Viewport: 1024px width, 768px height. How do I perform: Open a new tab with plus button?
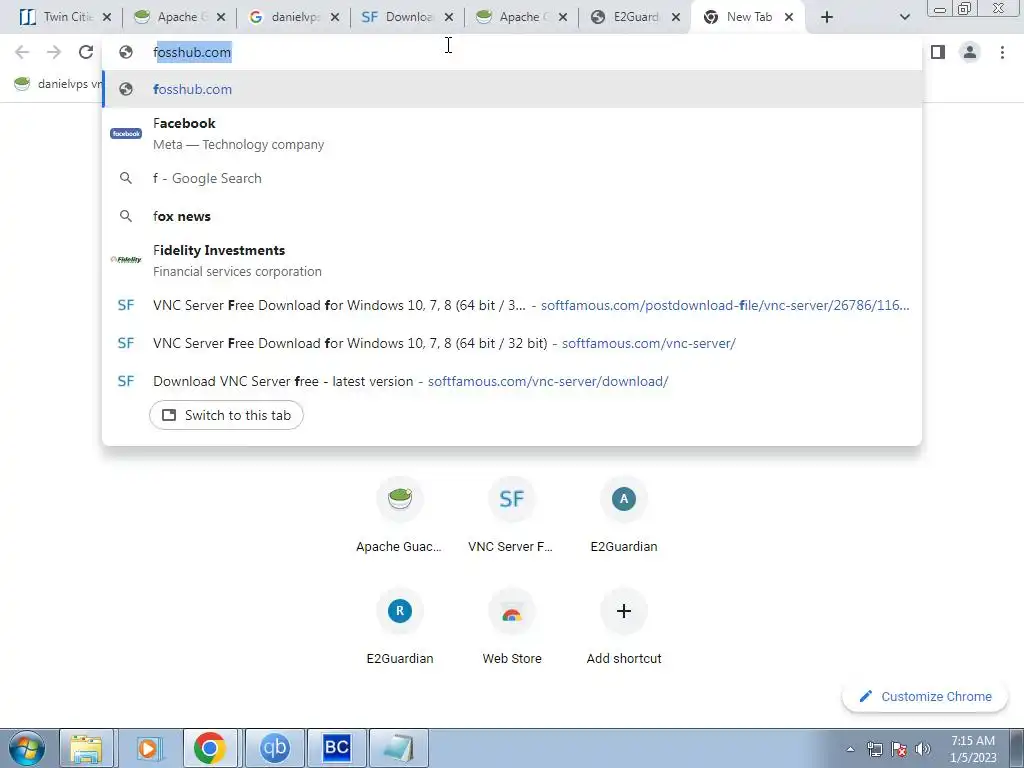[x=827, y=17]
